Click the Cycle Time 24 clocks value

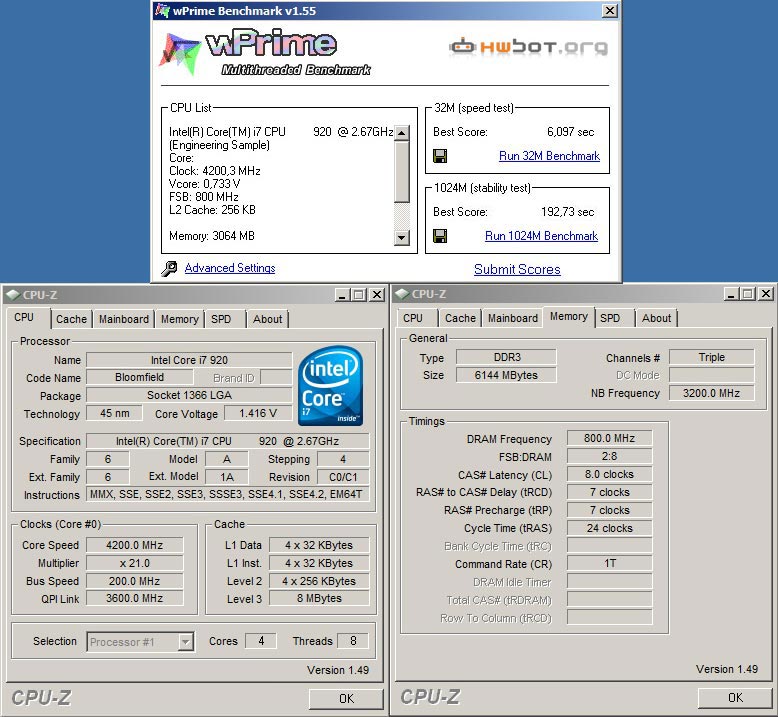(609, 528)
